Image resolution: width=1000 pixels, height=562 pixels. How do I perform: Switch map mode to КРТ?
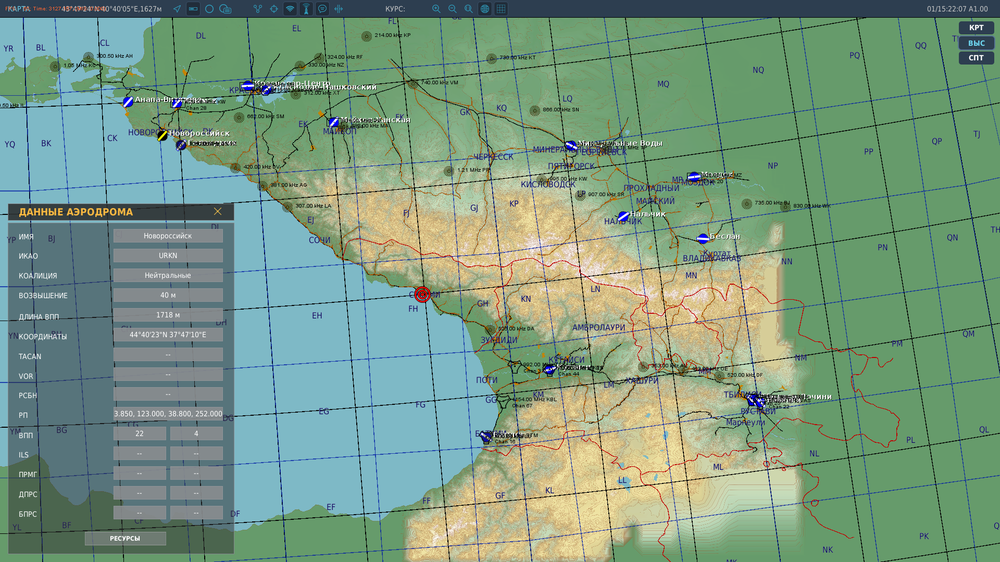(976, 27)
